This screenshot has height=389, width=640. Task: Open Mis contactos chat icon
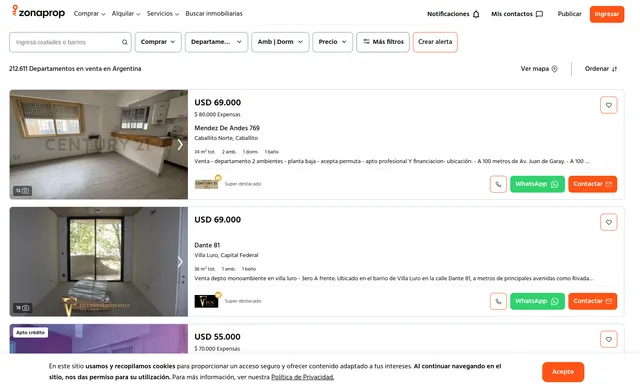(539, 14)
